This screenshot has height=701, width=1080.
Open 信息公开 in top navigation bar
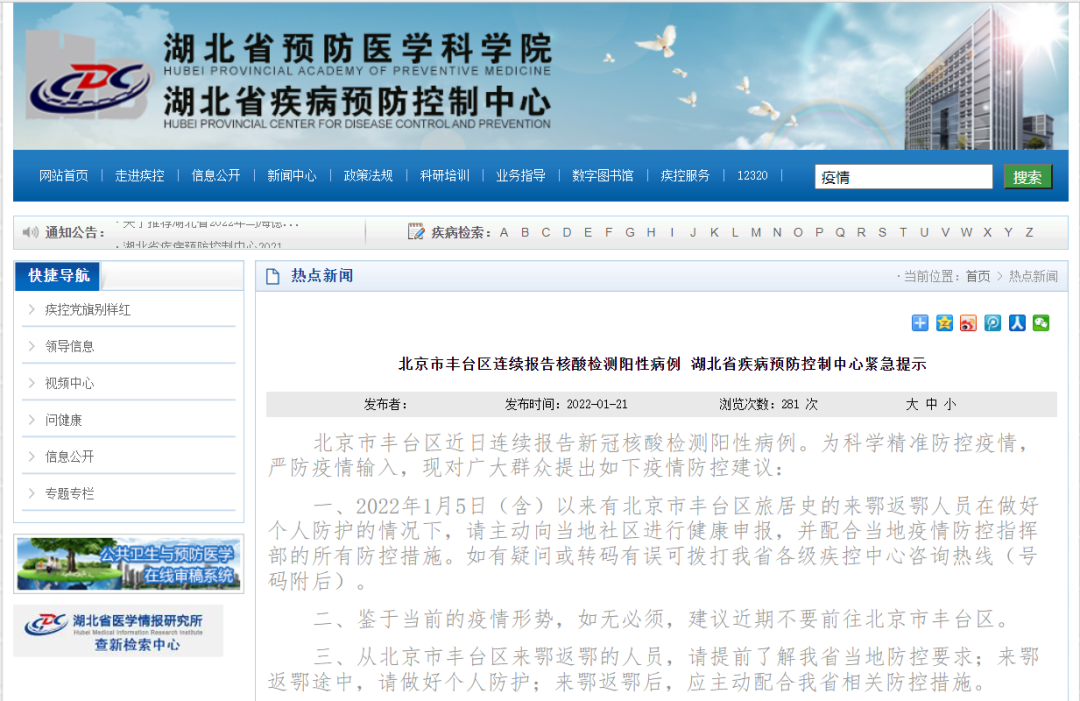tap(216, 176)
